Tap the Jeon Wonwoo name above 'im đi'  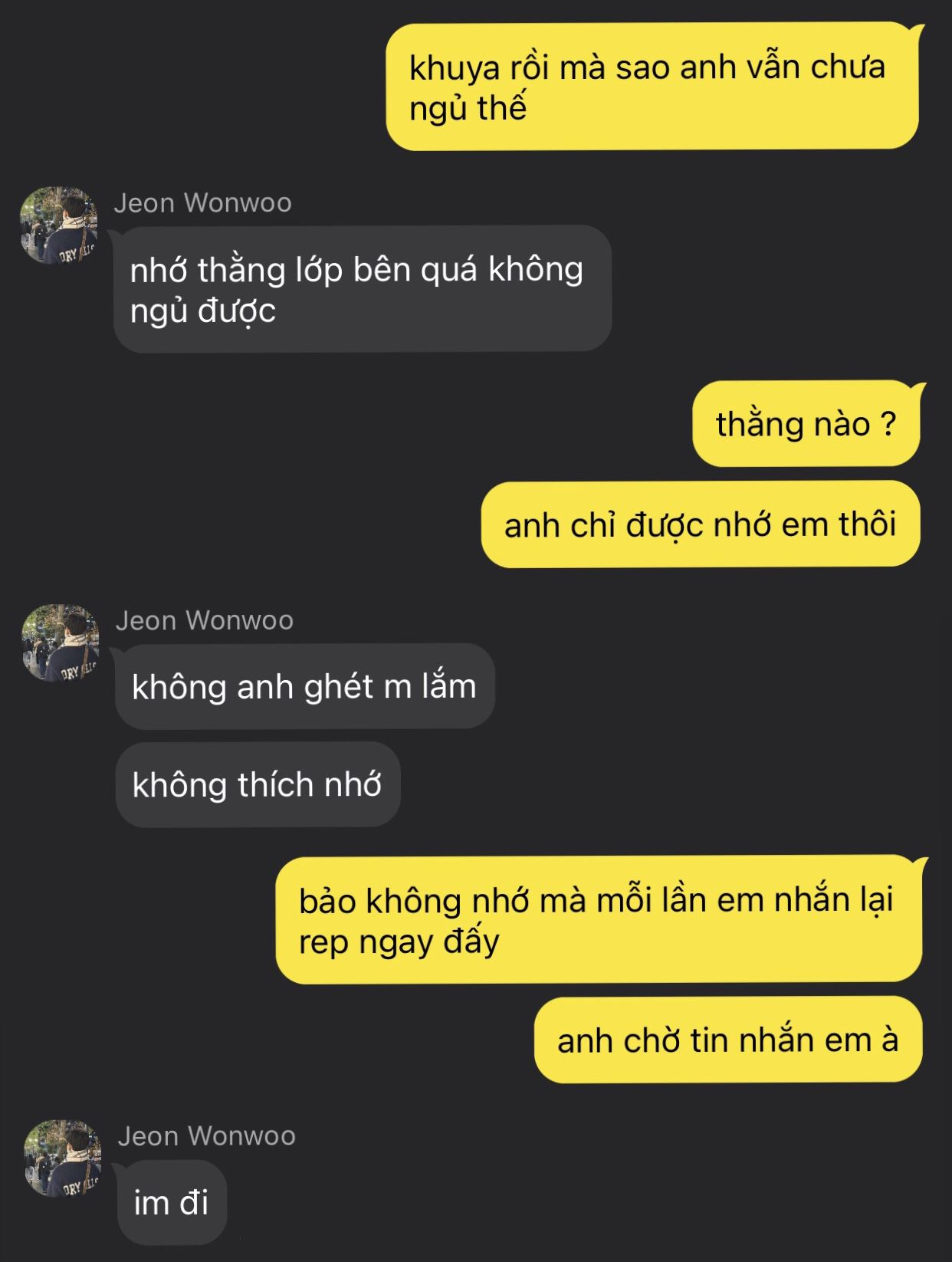pyautogui.click(x=207, y=1136)
